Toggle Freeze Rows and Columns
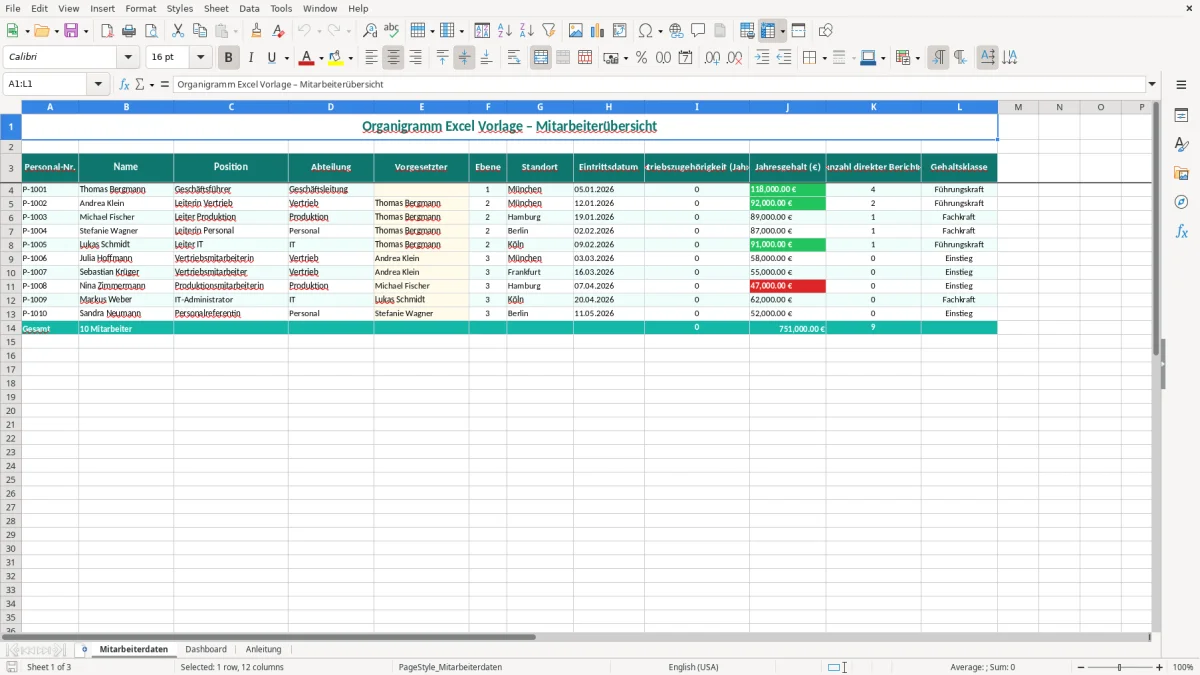The image size is (1200, 675). [x=769, y=31]
